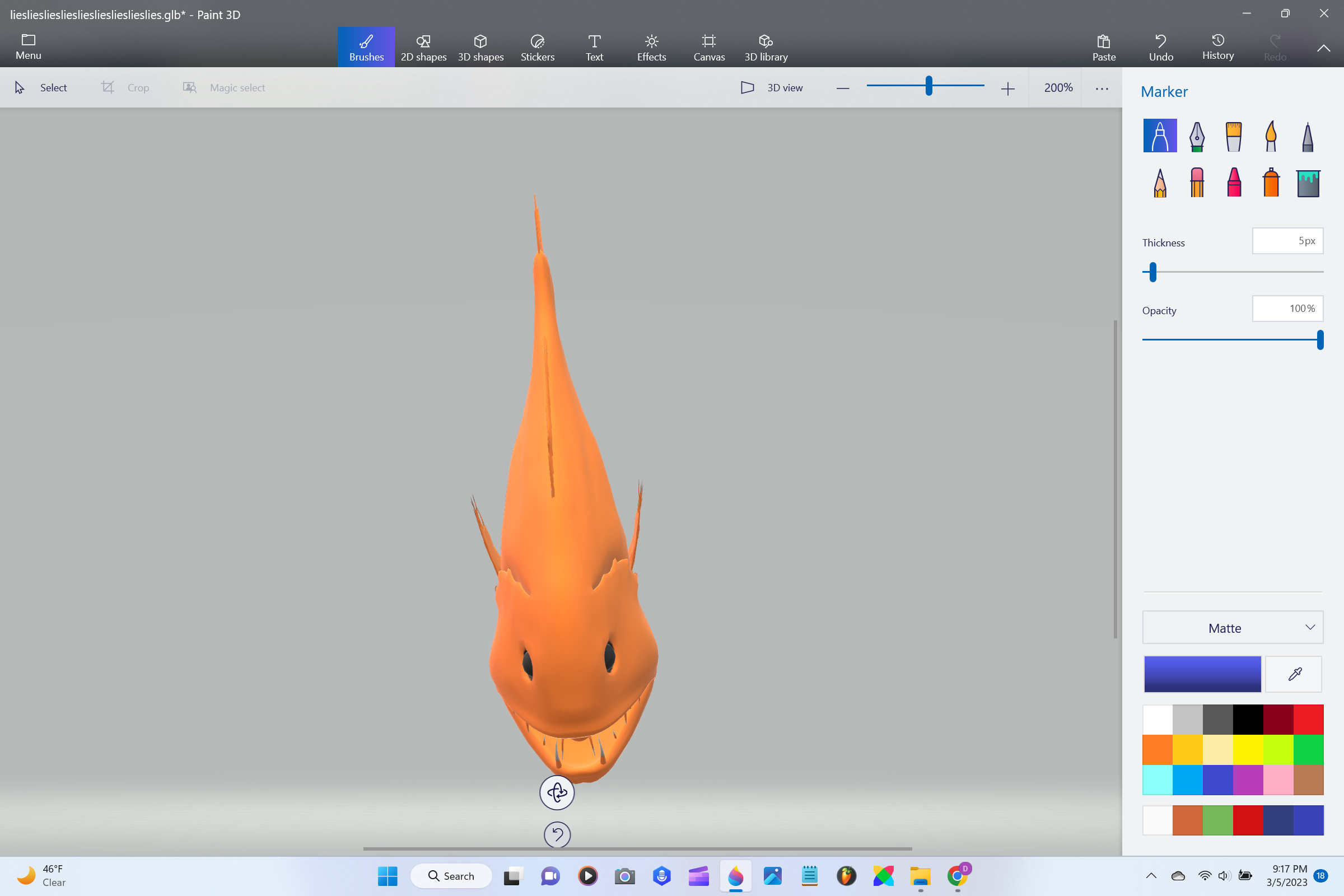Open the more options ellipsis

[x=1102, y=88]
